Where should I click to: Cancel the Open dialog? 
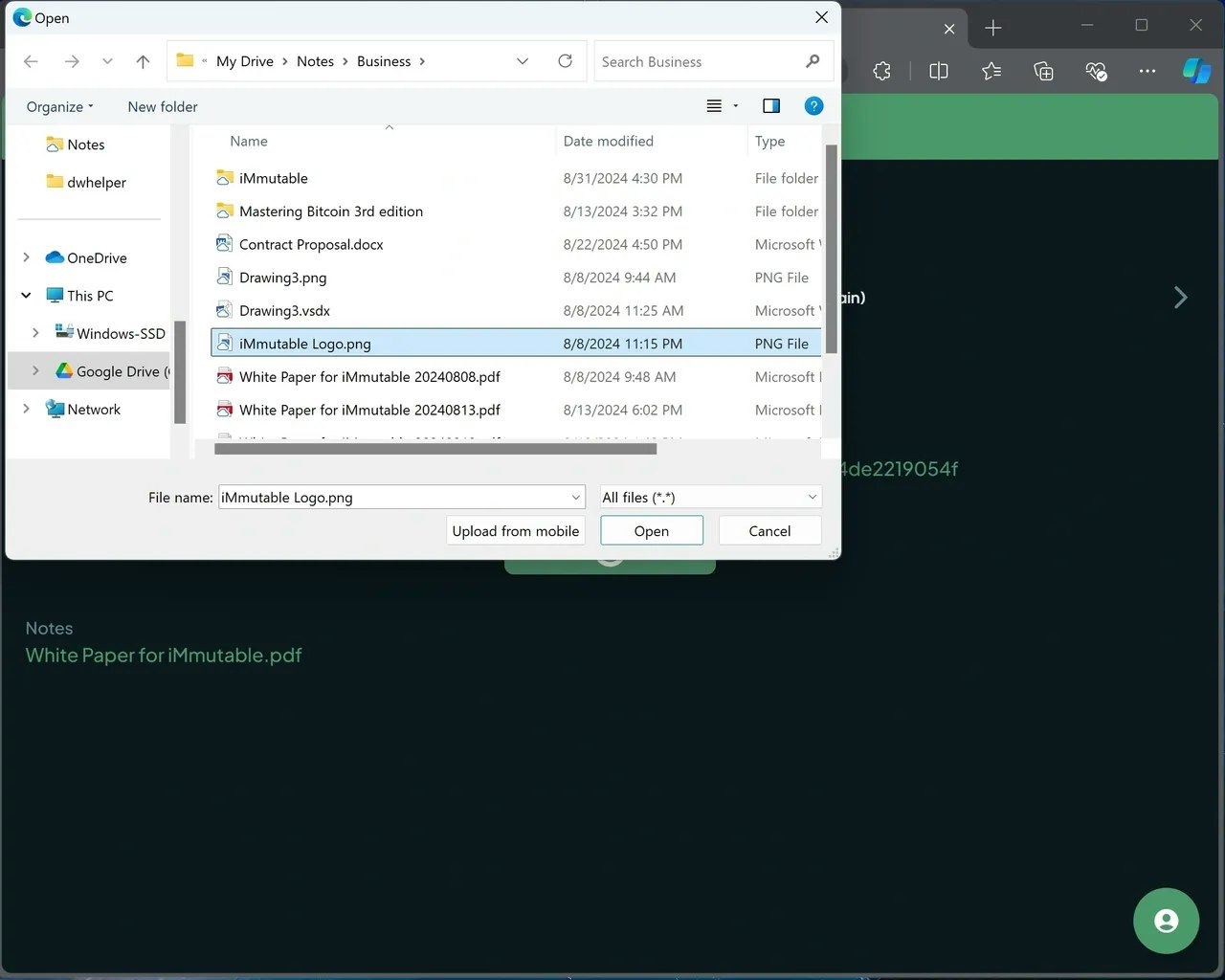(769, 531)
